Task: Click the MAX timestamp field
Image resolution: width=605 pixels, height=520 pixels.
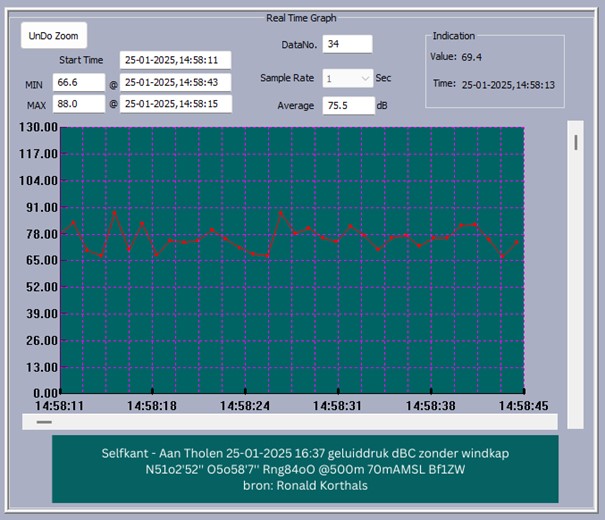Action: pos(175,104)
